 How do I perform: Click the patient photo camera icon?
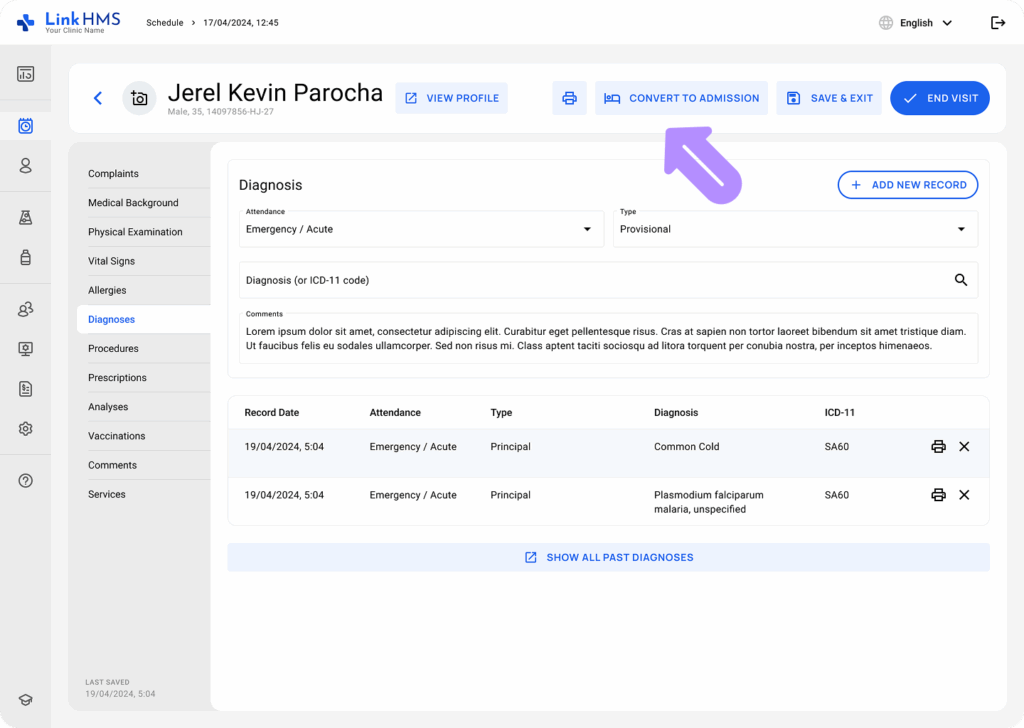pyautogui.click(x=139, y=98)
